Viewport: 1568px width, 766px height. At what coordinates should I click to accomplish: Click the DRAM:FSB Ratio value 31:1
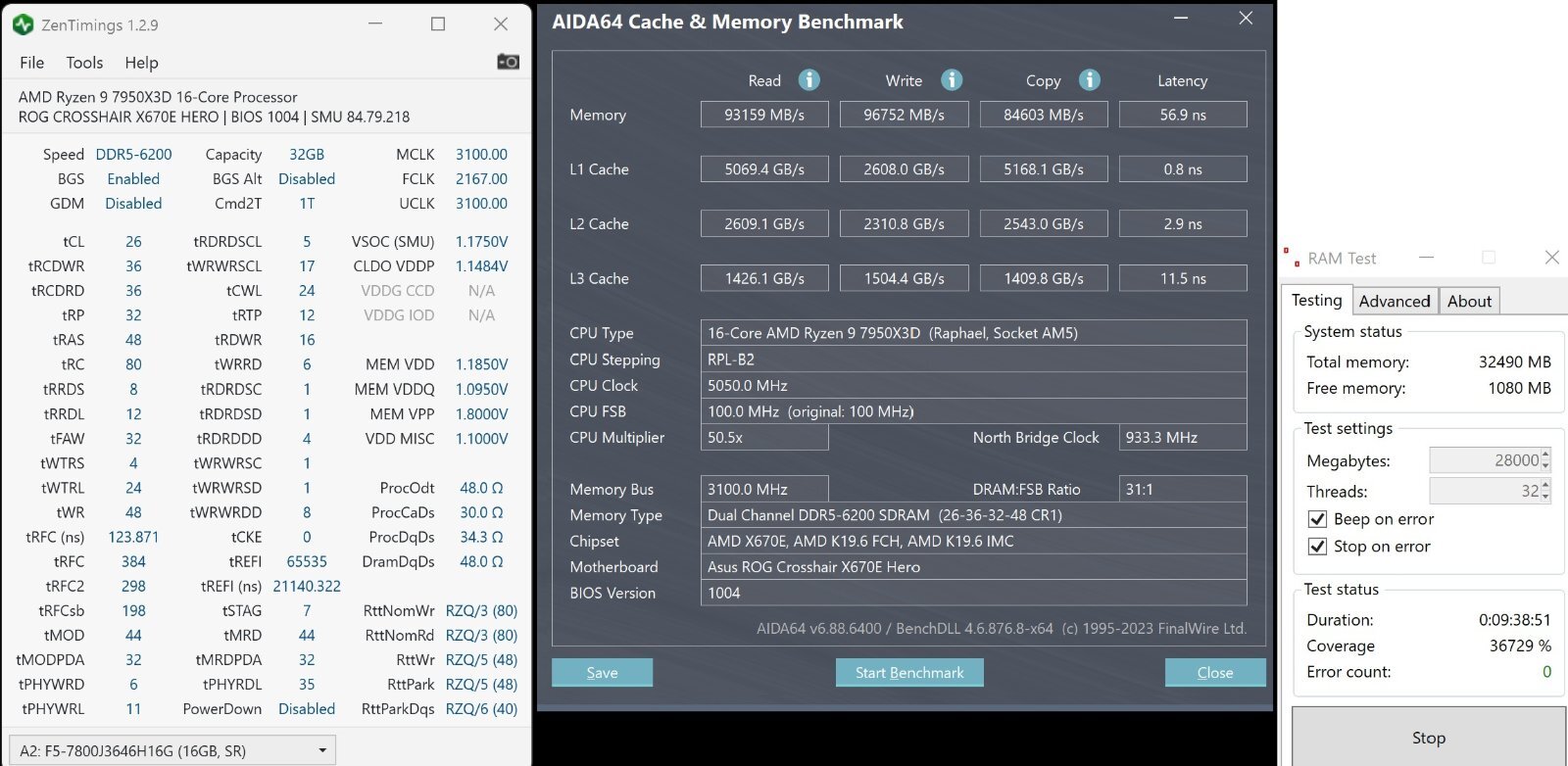[1183, 489]
